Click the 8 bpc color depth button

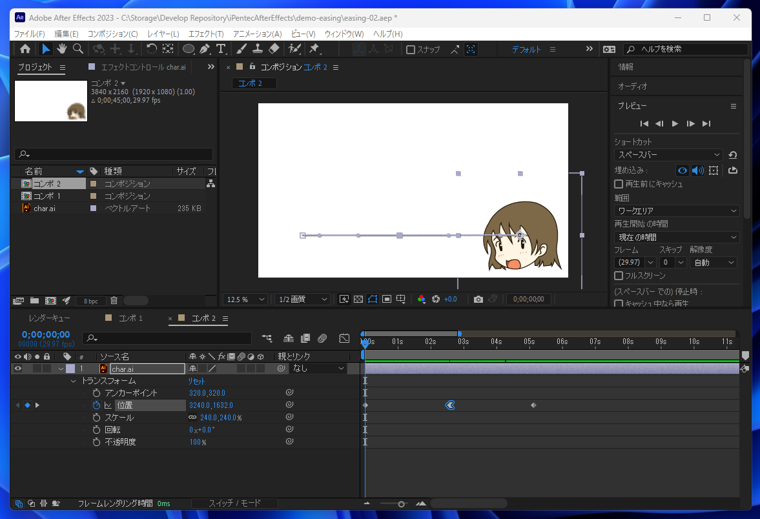click(91, 301)
